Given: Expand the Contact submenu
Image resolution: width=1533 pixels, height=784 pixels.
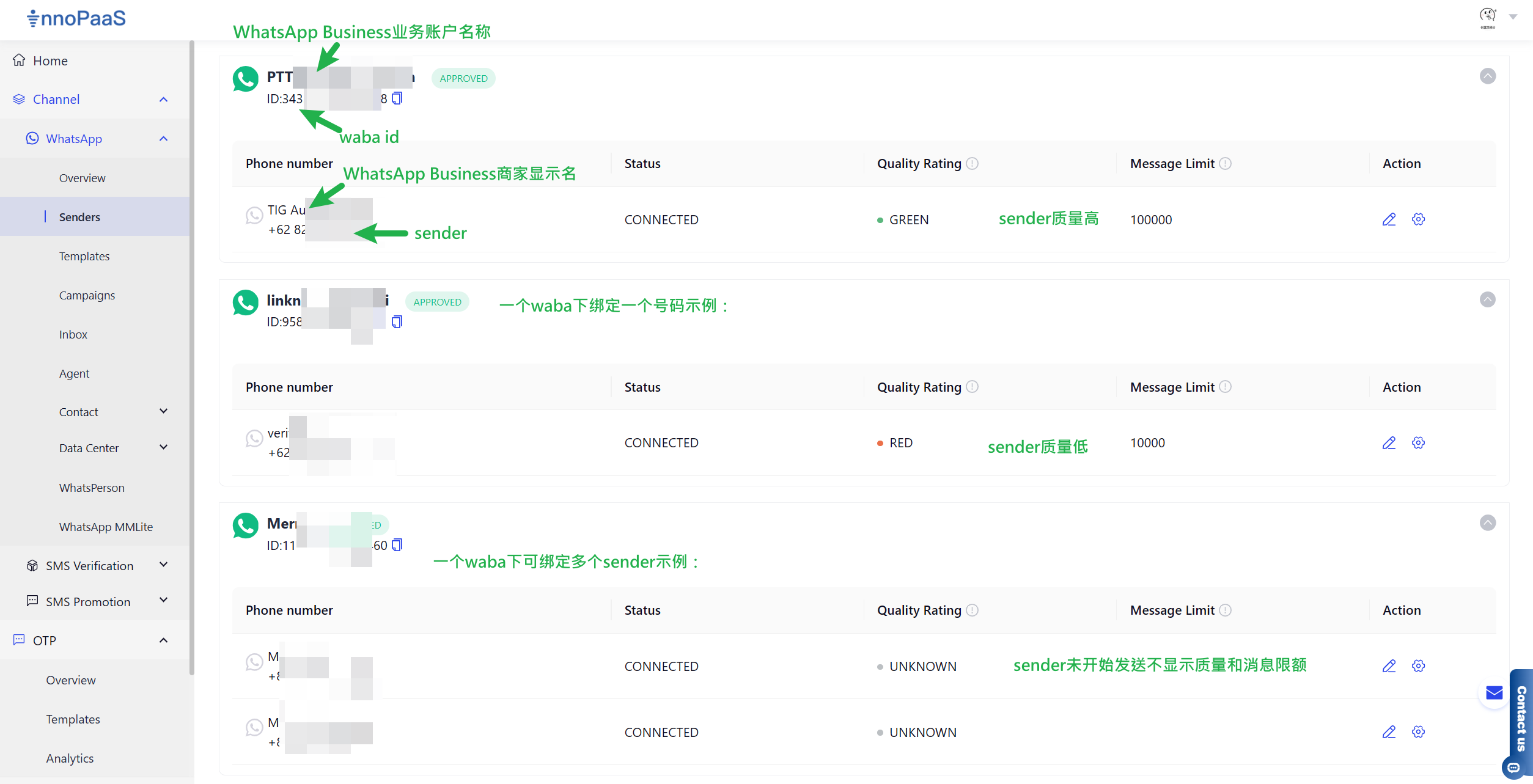Looking at the screenshot, I should tap(163, 411).
